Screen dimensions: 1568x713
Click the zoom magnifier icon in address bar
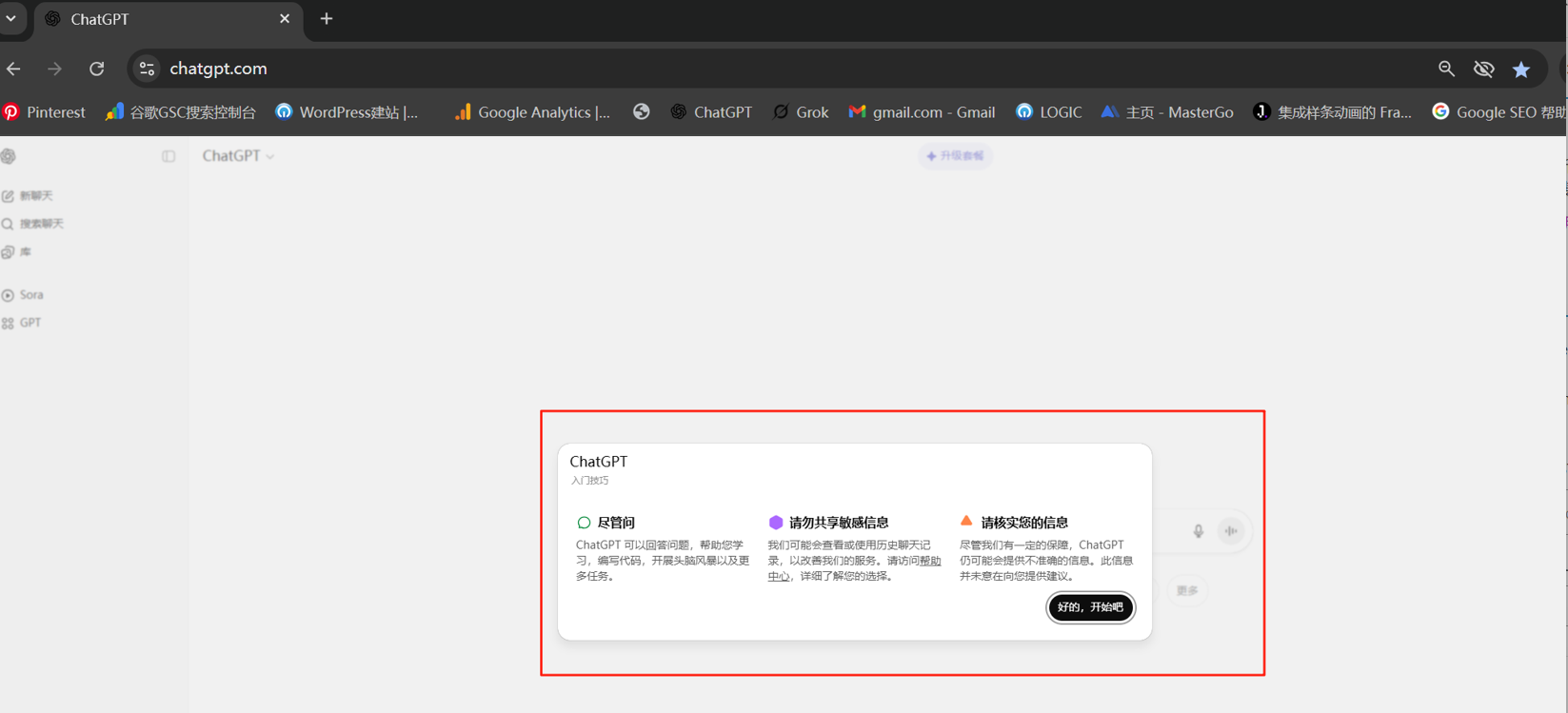coord(1446,69)
